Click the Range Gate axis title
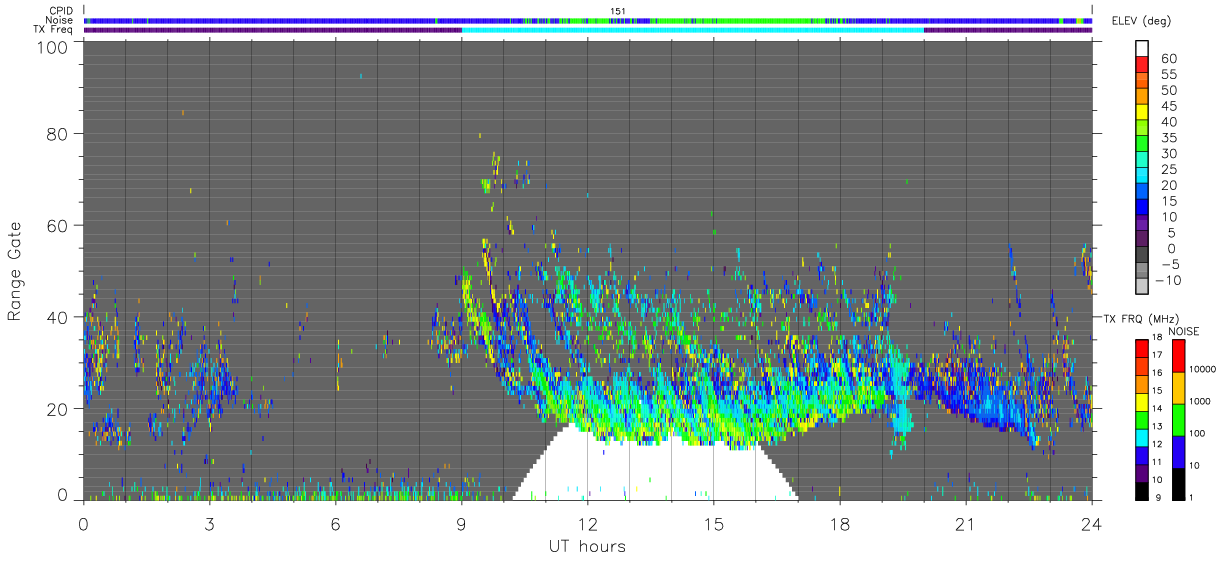 15,272
